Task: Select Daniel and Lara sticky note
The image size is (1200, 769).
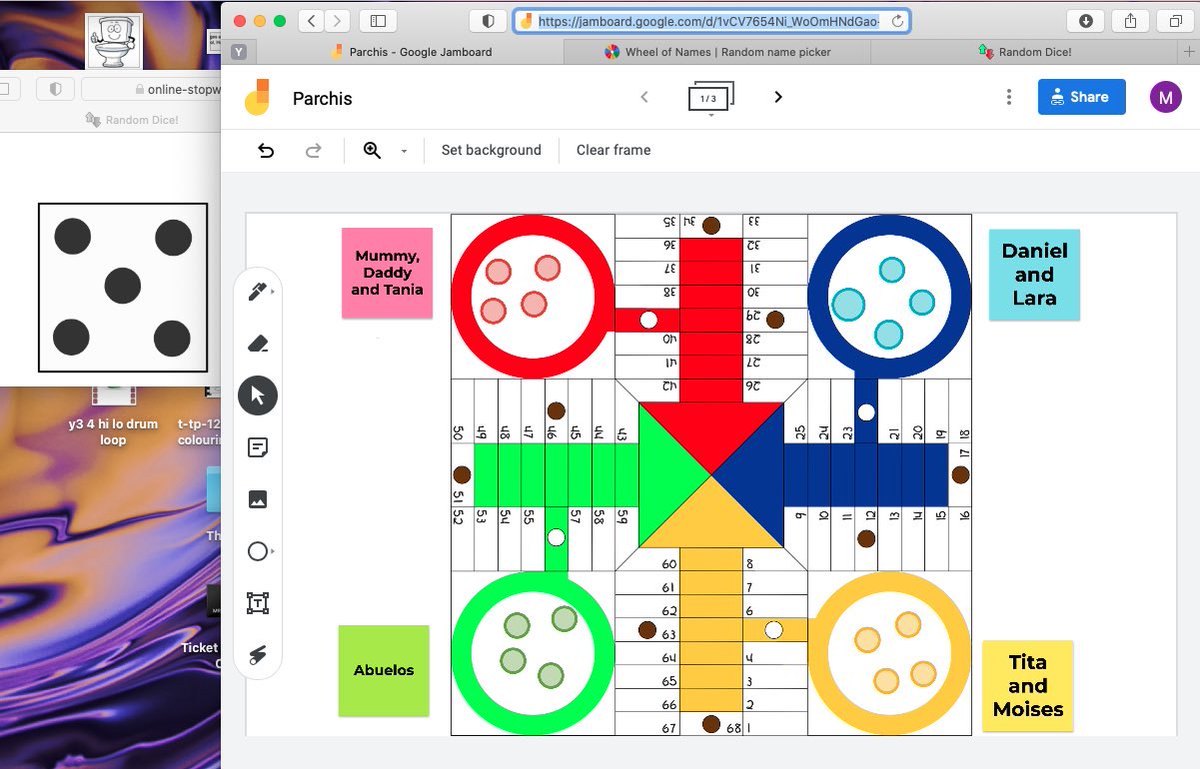Action: click(1034, 275)
